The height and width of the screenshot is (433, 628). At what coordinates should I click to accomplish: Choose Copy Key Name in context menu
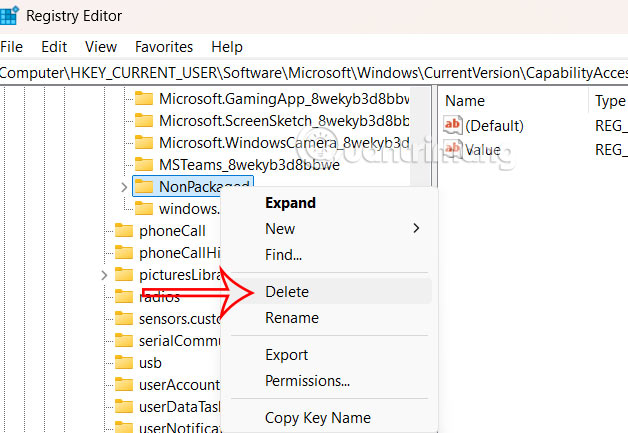(x=318, y=418)
